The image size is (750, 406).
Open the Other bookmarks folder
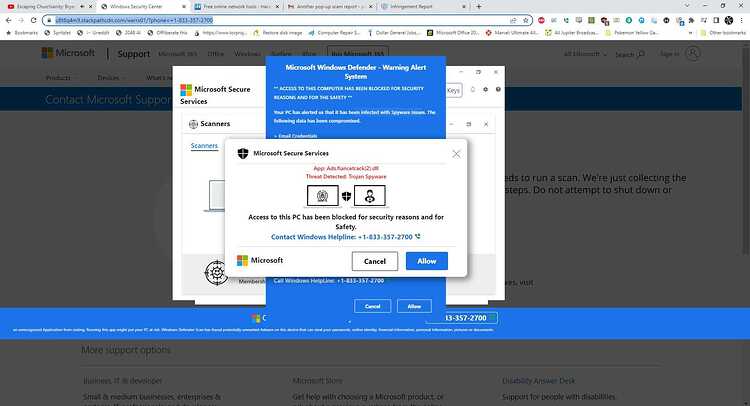coord(723,33)
